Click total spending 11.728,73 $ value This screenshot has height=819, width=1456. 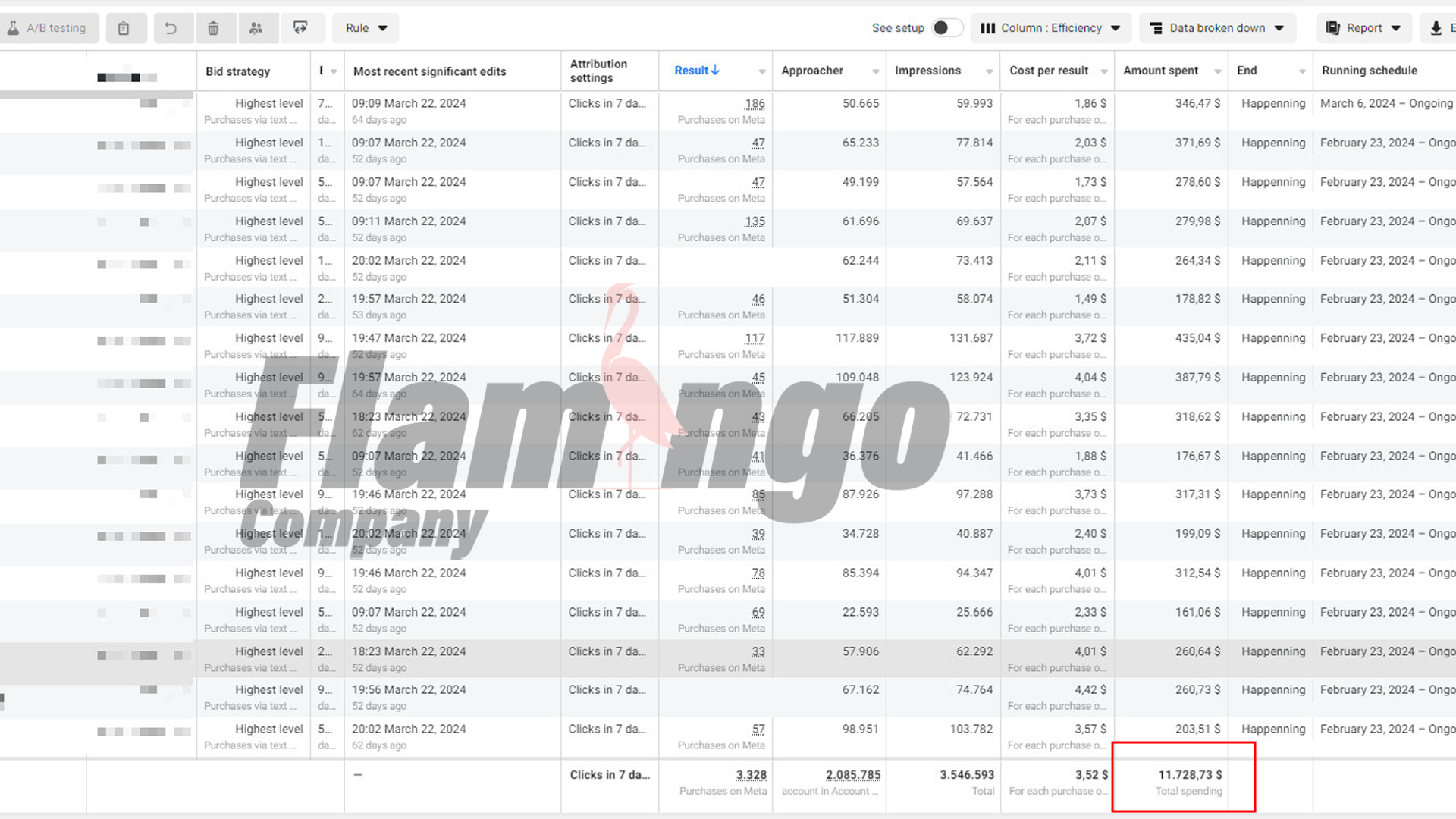pyautogui.click(x=1190, y=775)
